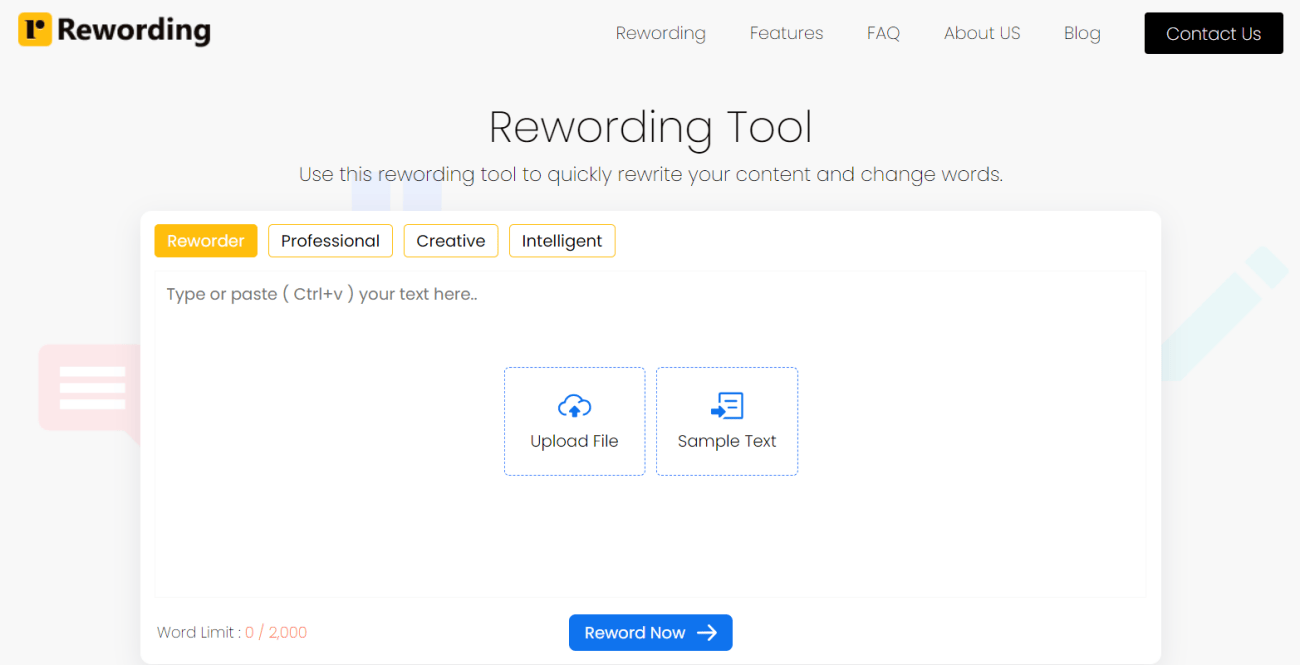Open the FAQ link

click(883, 33)
